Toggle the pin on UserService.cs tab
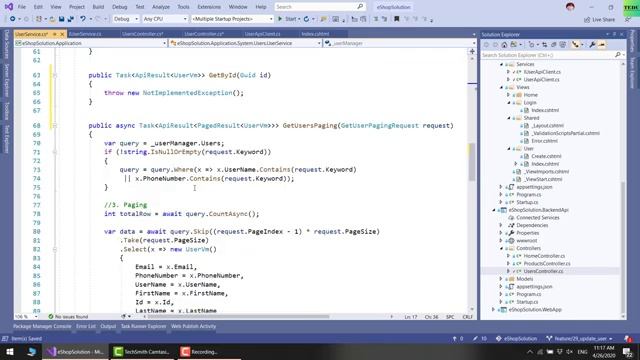The width and height of the screenshot is (640, 360). pos(55,34)
